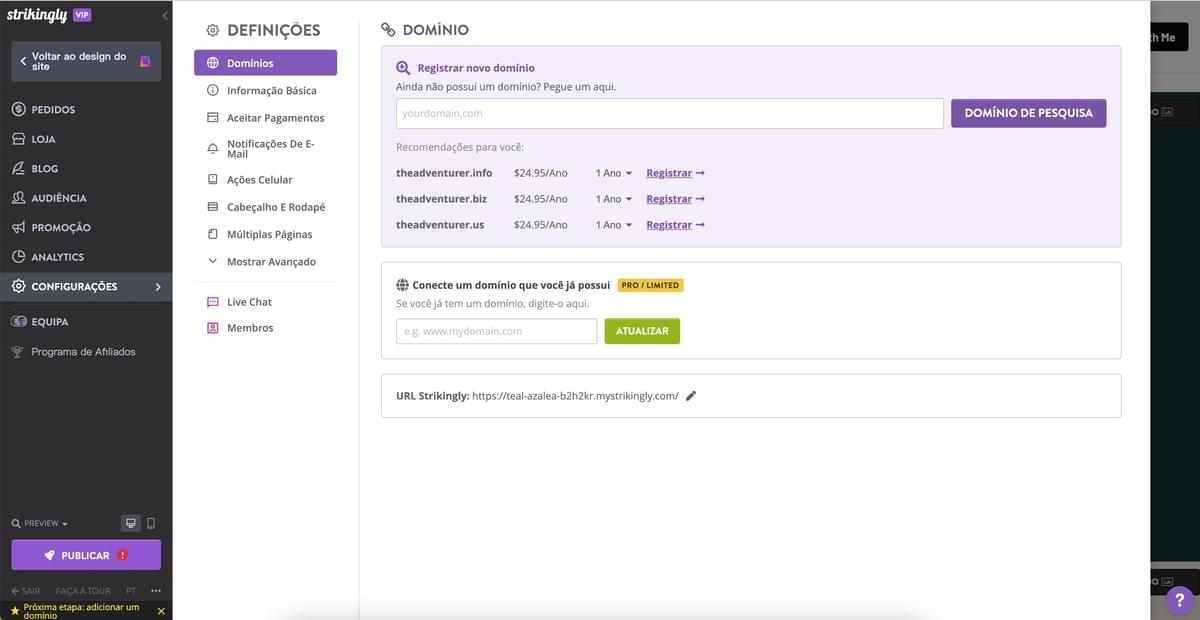
Task: Open the help question mark button
Action: 1180,599
